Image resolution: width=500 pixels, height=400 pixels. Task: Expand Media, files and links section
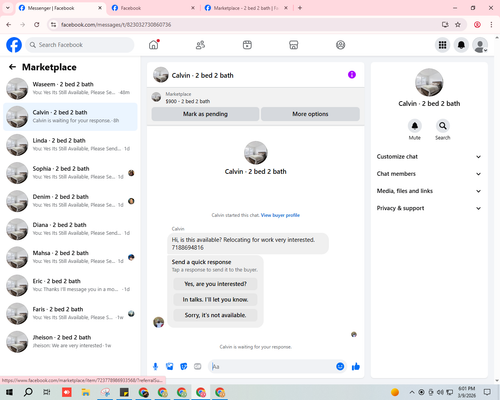click(429, 191)
